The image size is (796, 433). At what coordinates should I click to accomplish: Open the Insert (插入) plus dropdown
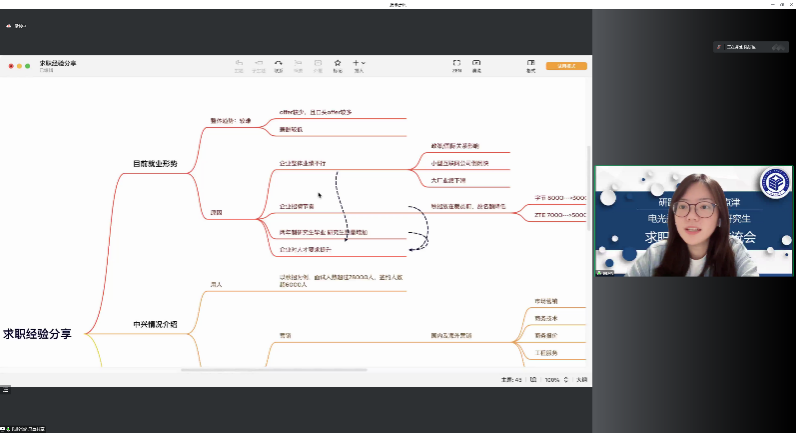pos(358,64)
